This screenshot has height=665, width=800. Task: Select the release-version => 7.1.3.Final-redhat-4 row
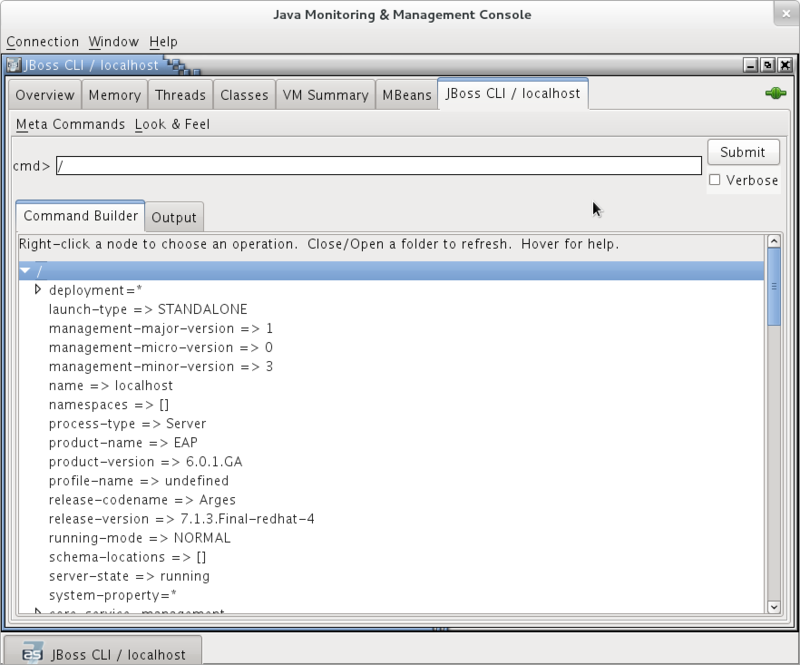182,519
